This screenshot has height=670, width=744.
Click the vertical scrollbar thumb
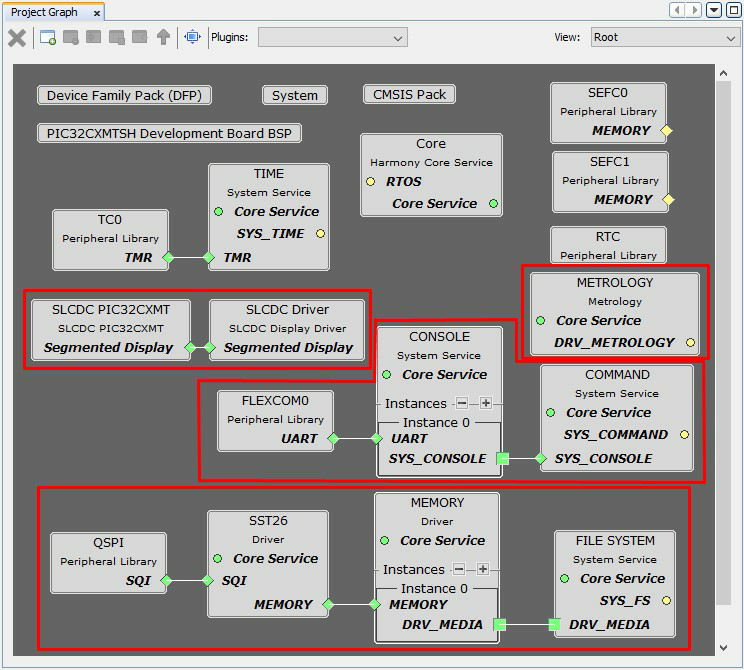(x=723, y=343)
